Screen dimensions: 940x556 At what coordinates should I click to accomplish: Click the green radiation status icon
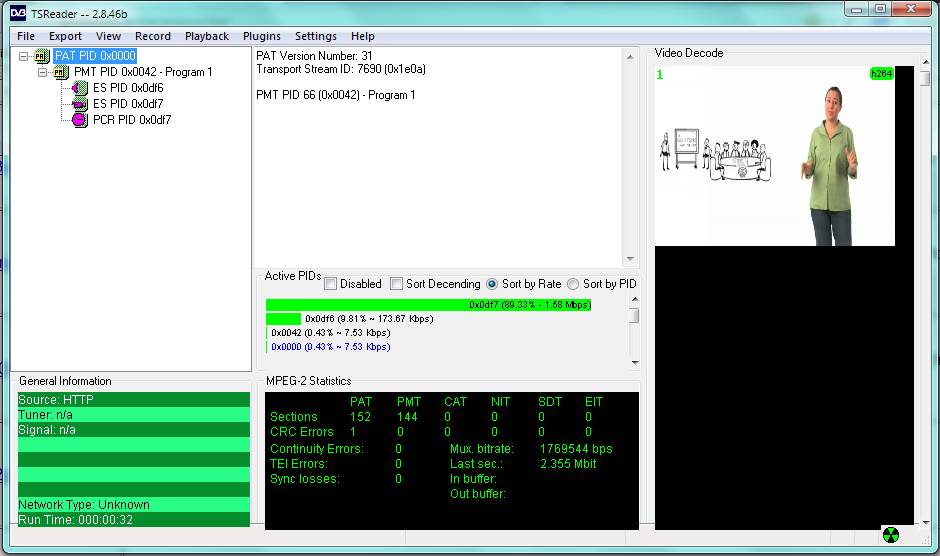890,535
